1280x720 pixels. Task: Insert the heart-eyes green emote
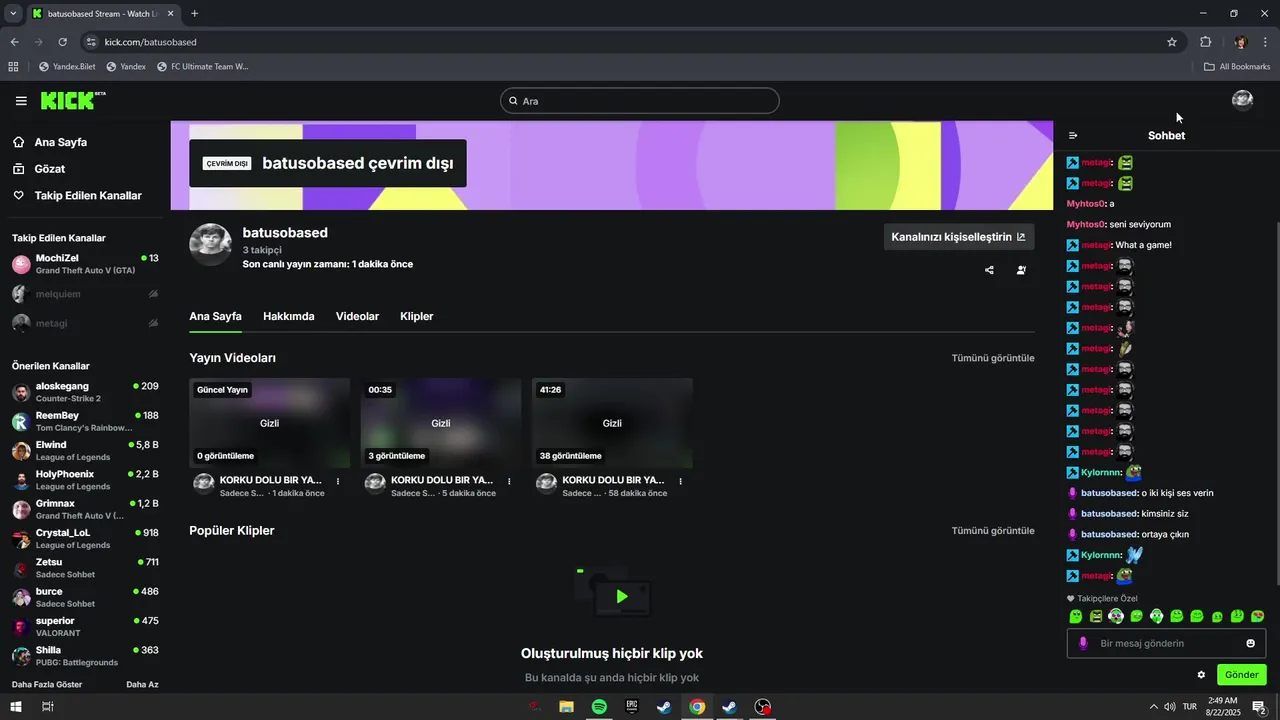[x=1258, y=616]
